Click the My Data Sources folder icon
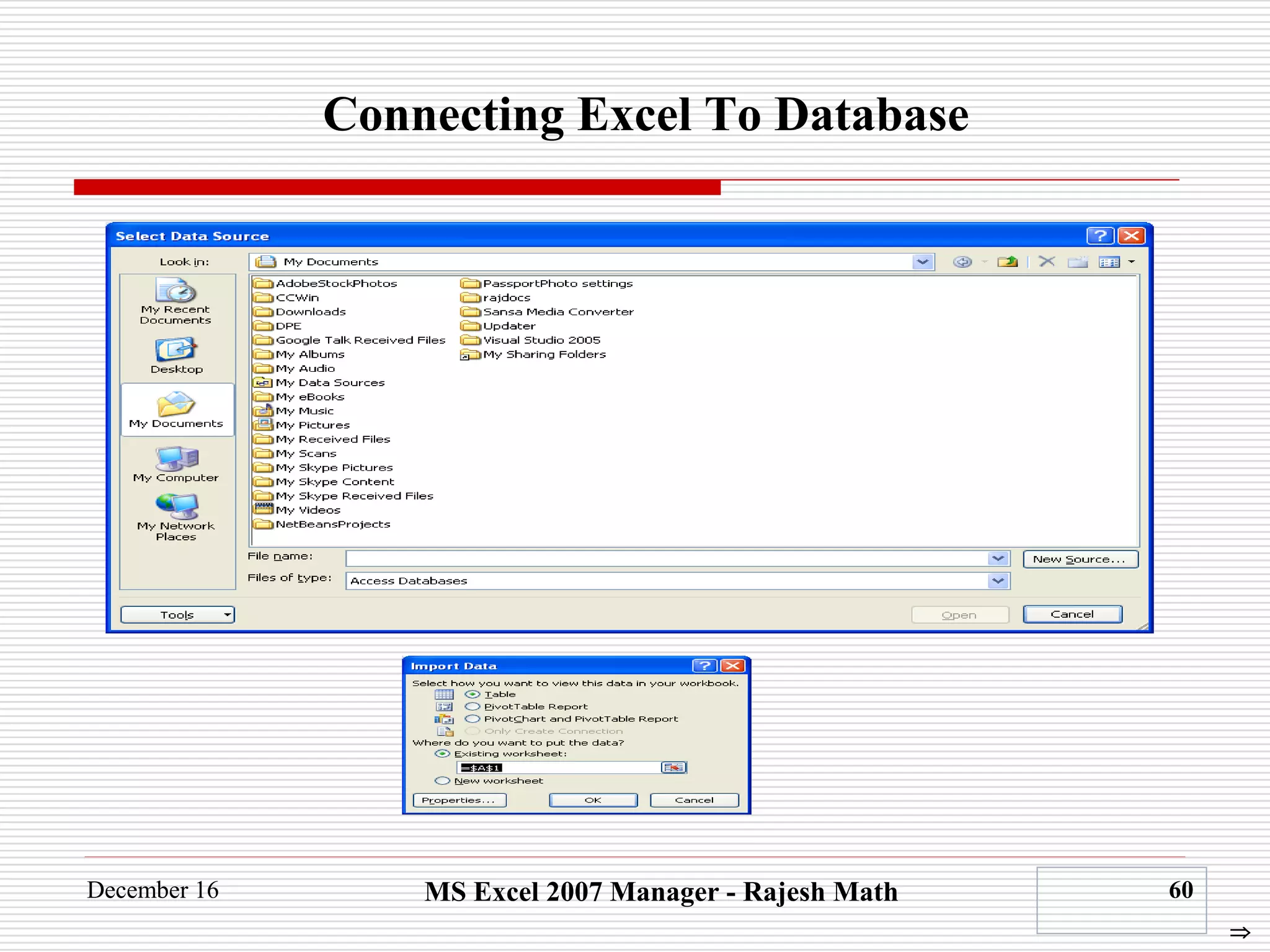This screenshot has width=1270, height=952. pyautogui.click(x=264, y=382)
